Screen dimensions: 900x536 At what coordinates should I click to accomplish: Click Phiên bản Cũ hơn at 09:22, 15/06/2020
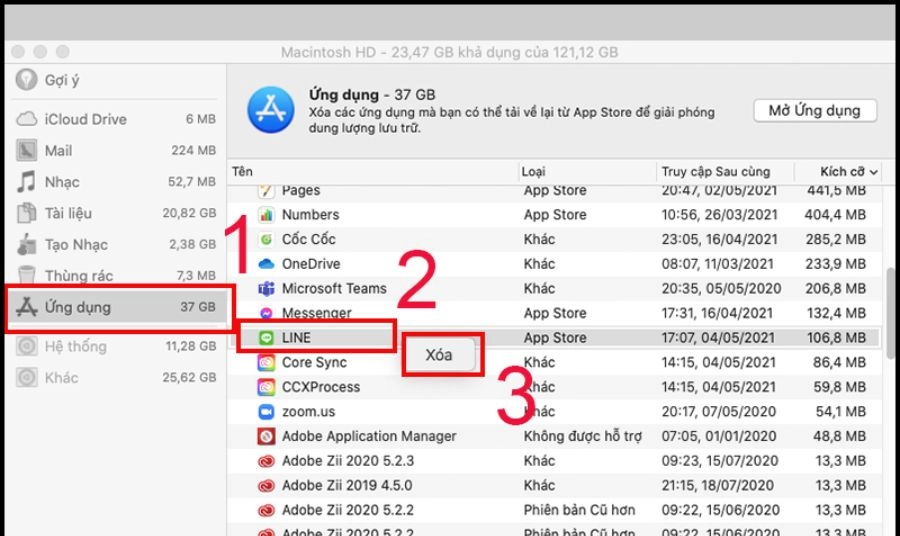click(579, 510)
